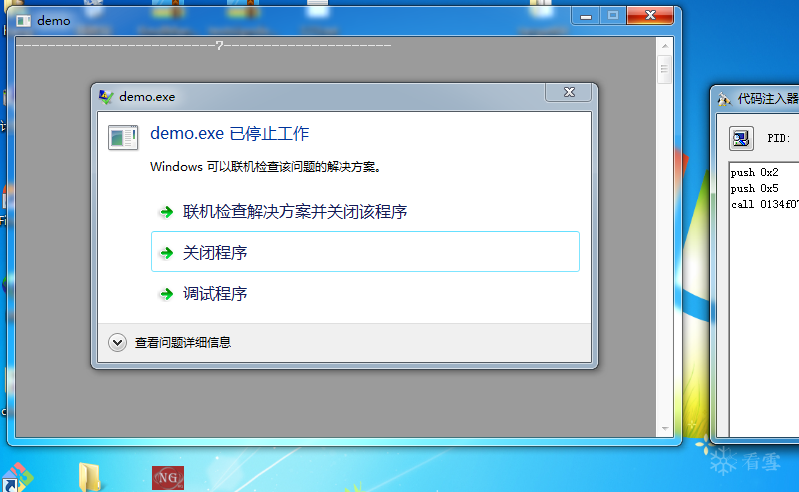This screenshot has height=492, width=799.
Task: Click the demo window scrollbar down arrow
Action: click(x=664, y=429)
